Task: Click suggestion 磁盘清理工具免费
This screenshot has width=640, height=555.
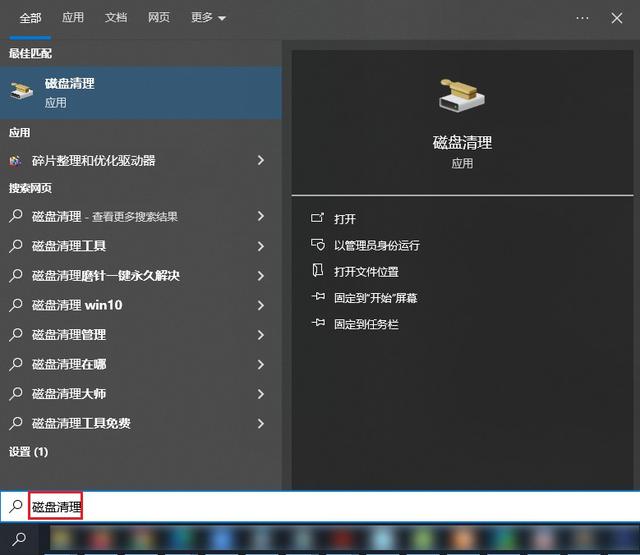Action: pyautogui.click(x=81, y=424)
